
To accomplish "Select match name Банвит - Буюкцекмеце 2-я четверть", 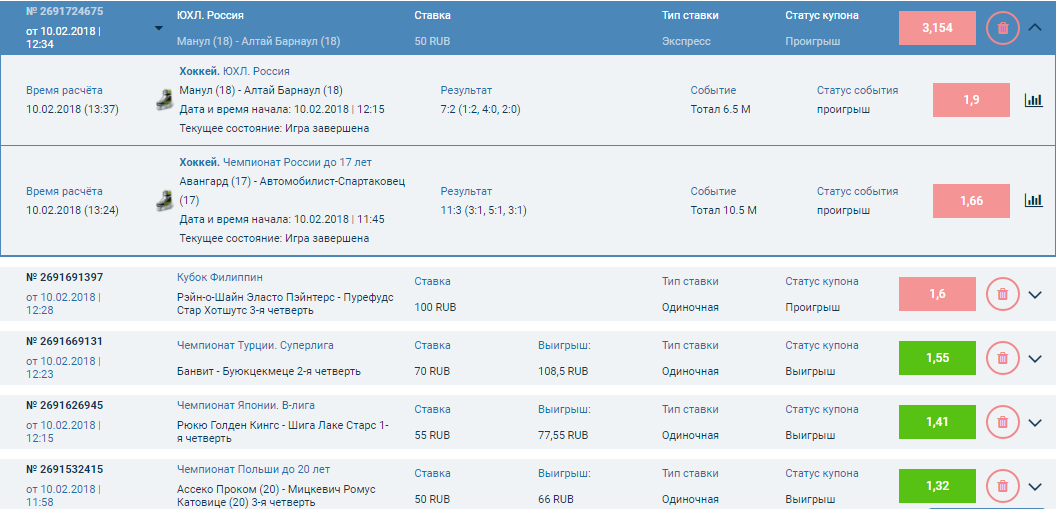I will [x=268, y=371].
